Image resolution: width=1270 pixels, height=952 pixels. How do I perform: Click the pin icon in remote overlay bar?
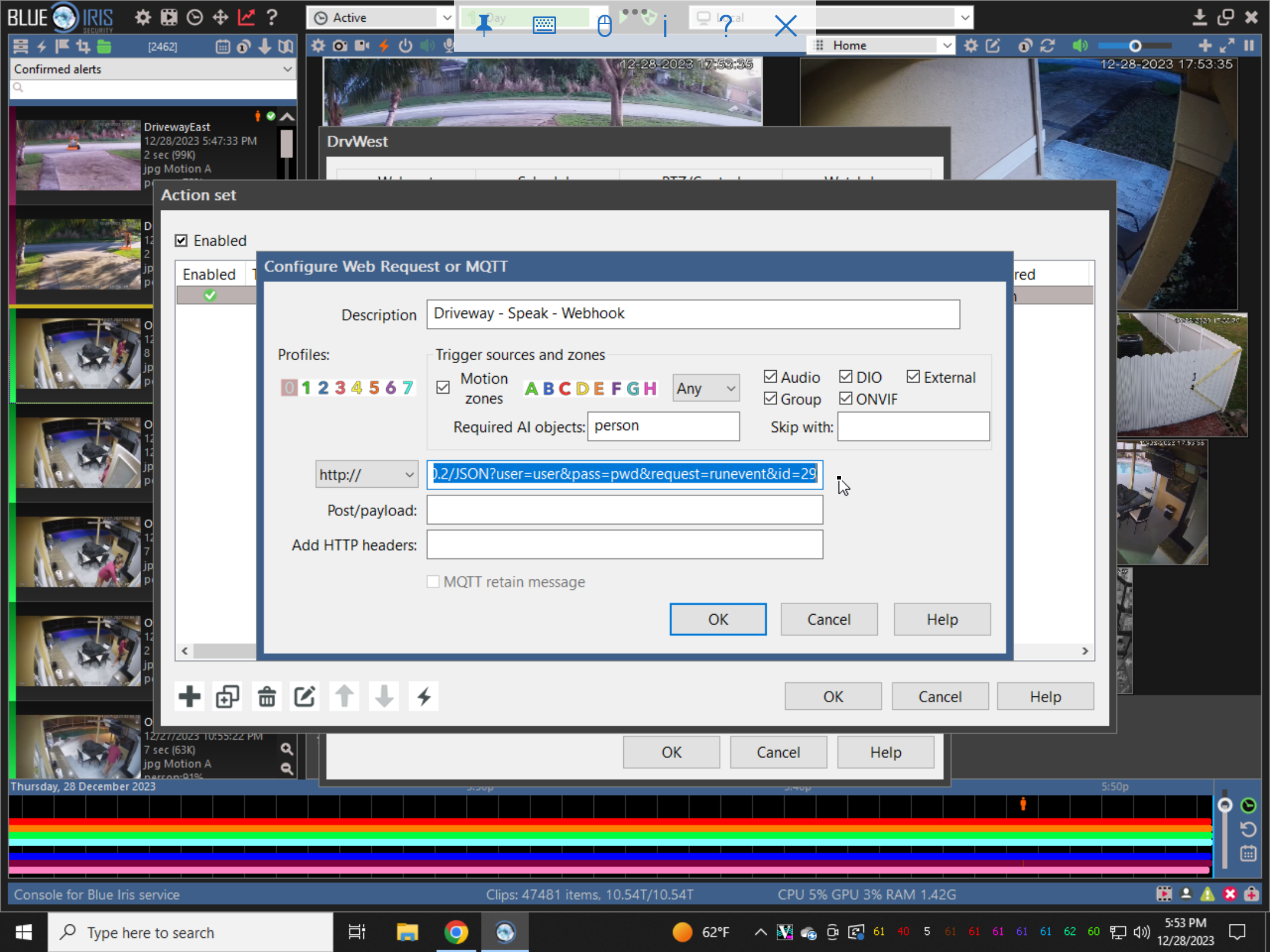coord(484,25)
